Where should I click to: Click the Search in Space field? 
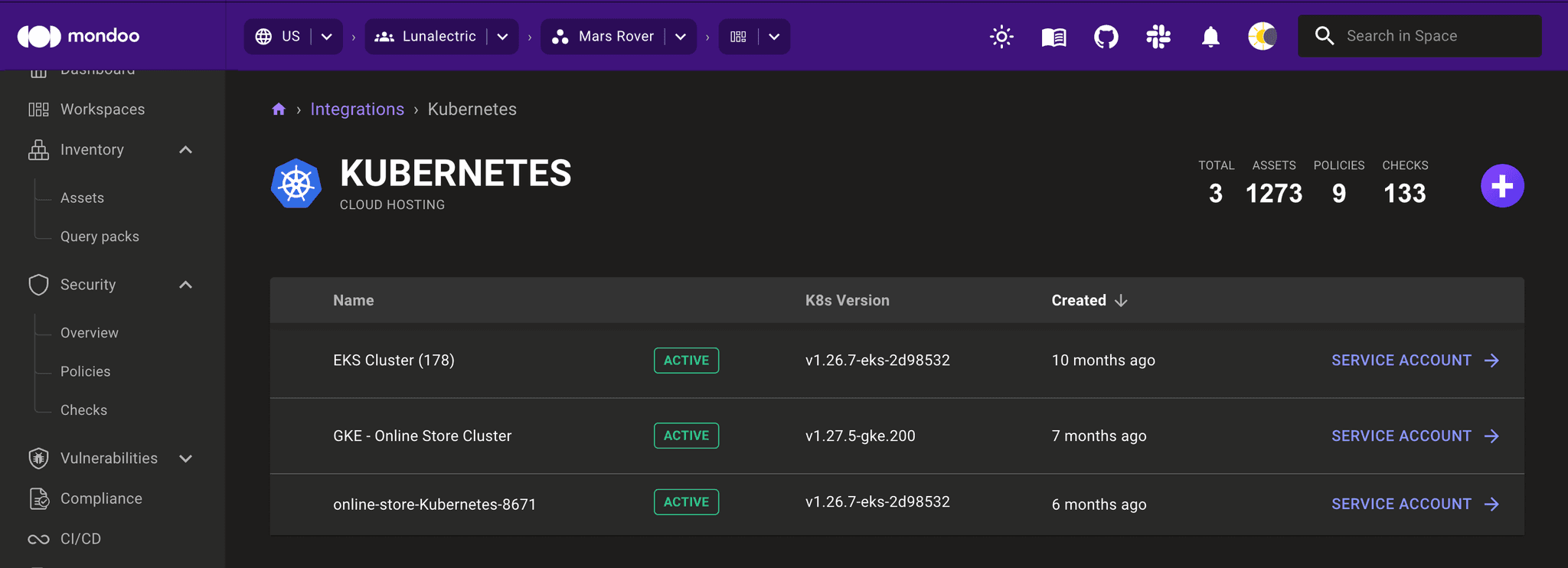pos(1419,36)
